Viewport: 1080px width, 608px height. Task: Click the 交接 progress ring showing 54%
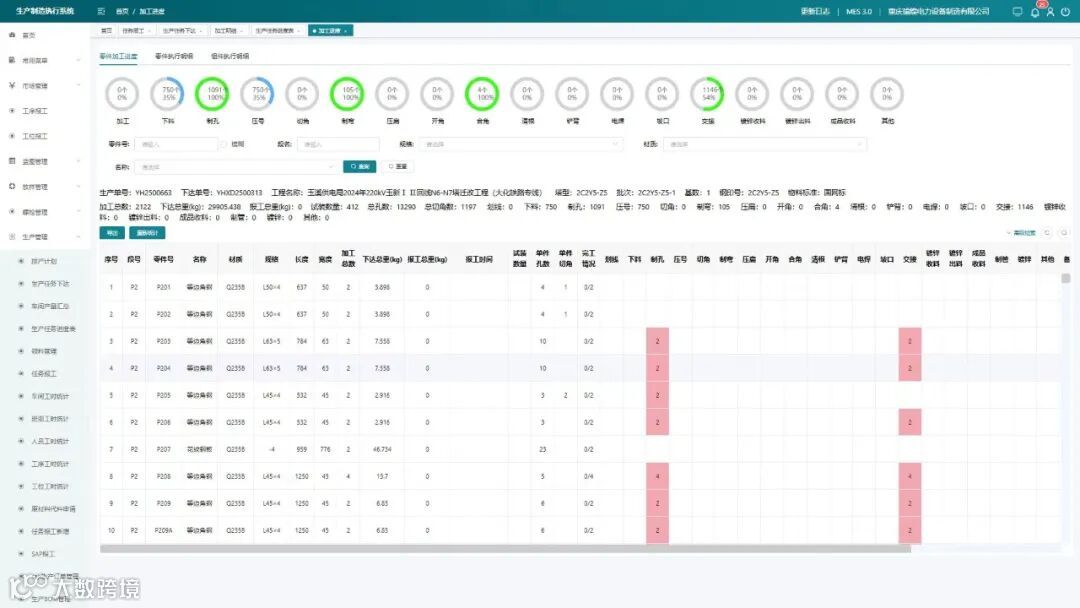point(707,94)
